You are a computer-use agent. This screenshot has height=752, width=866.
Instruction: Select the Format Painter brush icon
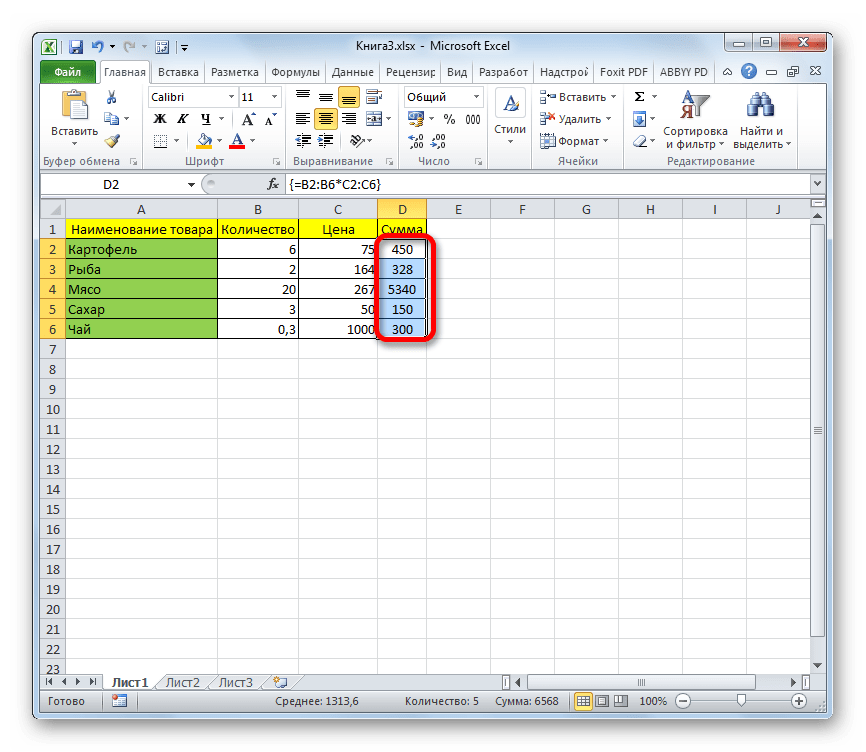coord(111,141)
